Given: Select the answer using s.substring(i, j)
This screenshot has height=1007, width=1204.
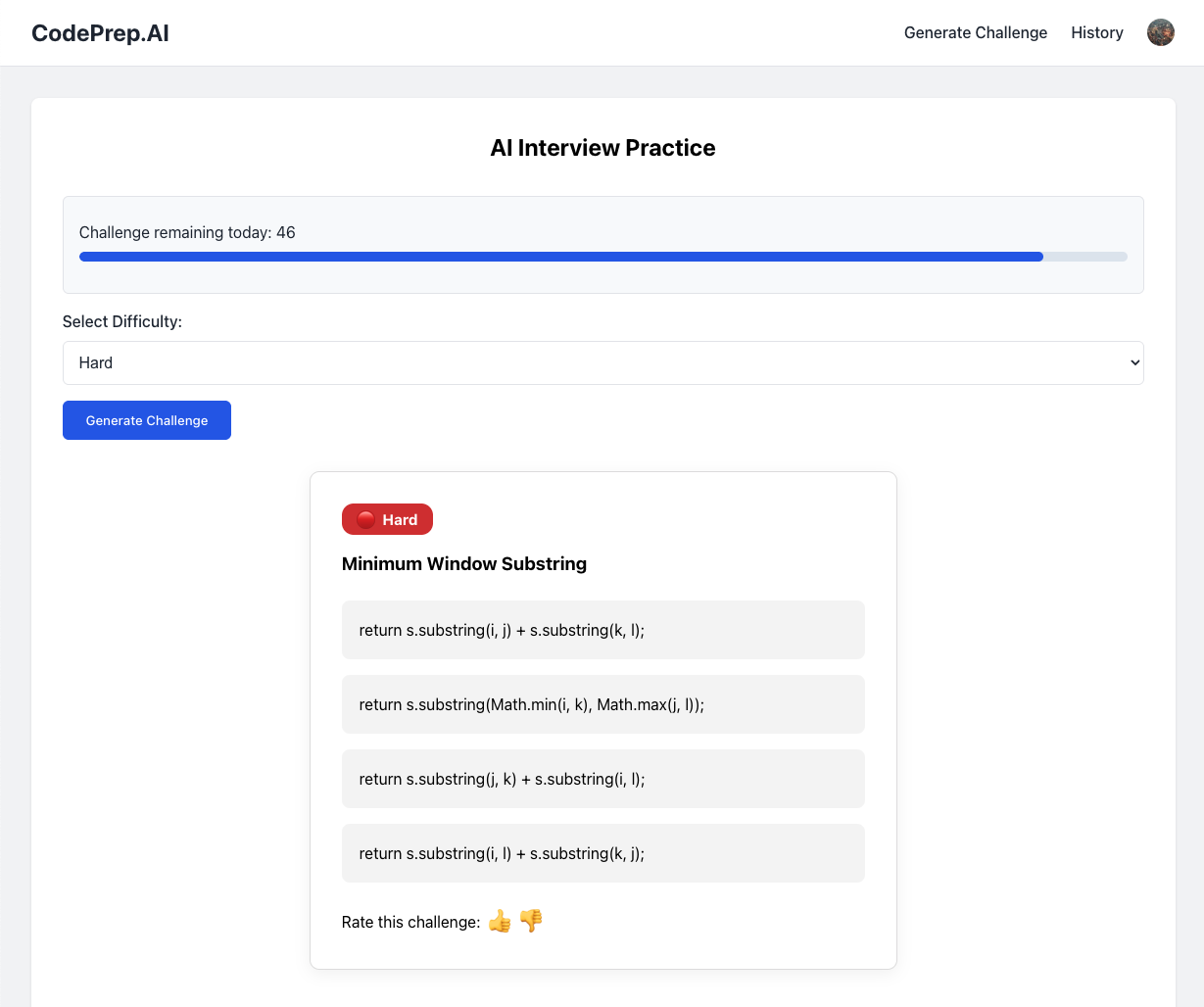Looking at the screenshot, I should point(602,630).
